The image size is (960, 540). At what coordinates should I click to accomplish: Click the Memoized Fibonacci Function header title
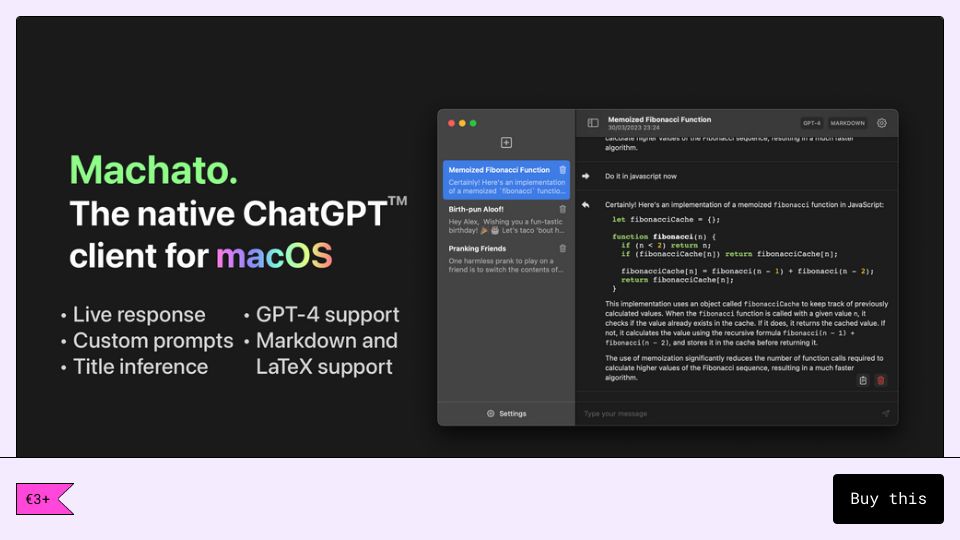[659, 119]
